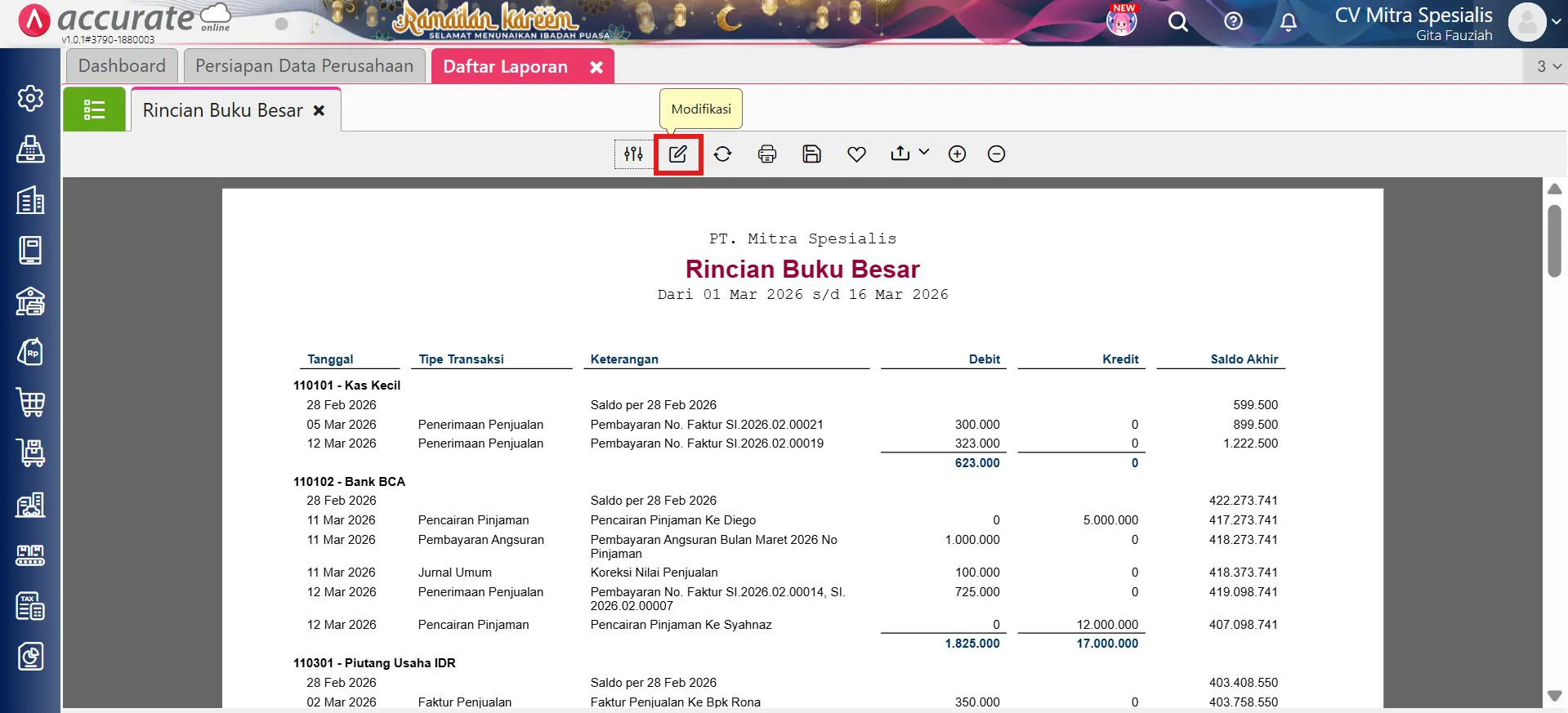Click the Modifikasi edit report icon
This screenshot has height=713, width=1568.
[678, 154]
